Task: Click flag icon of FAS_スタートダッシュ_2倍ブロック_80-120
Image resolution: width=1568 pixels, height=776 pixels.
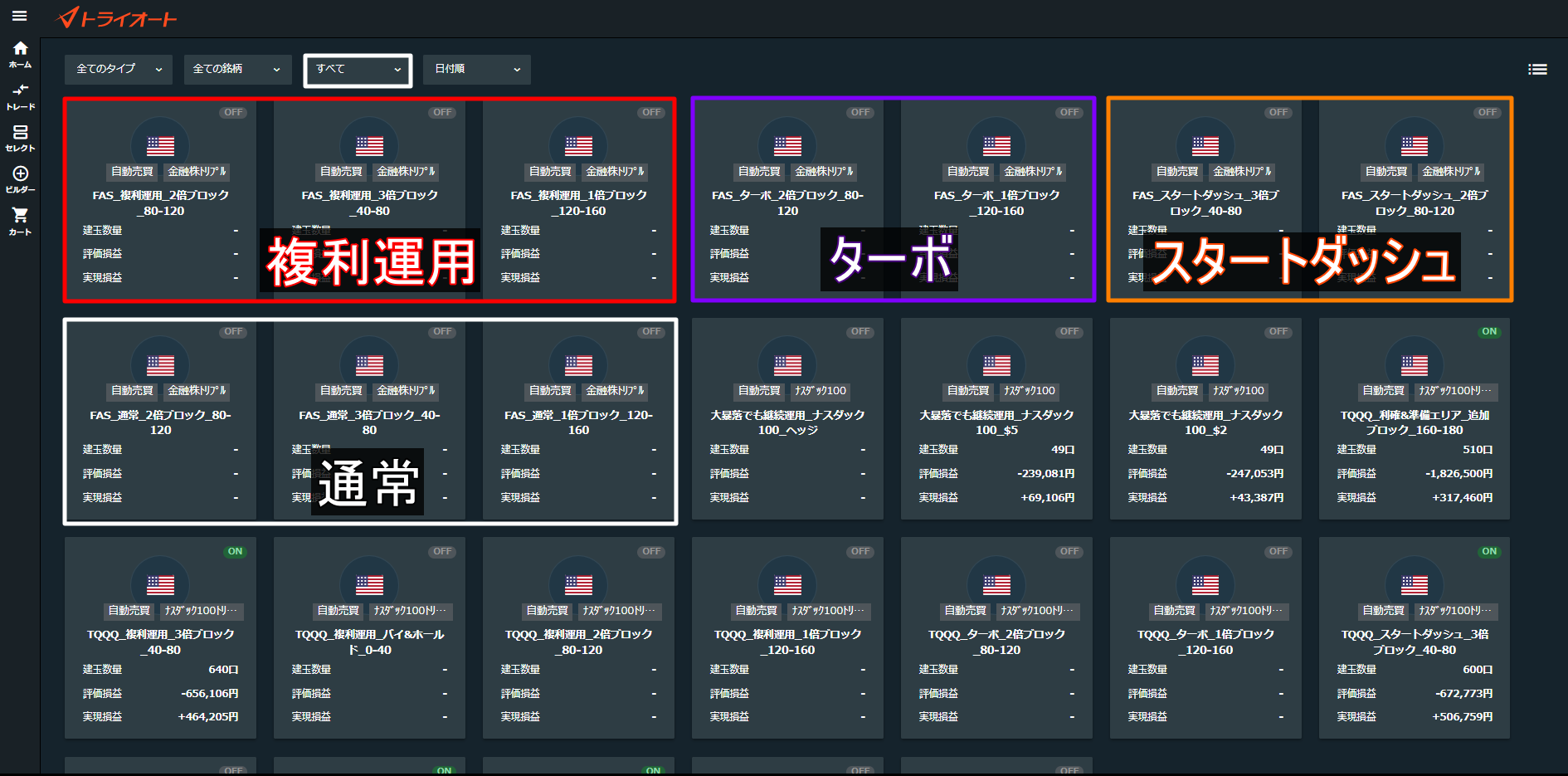Action: tap(1415, 146)
